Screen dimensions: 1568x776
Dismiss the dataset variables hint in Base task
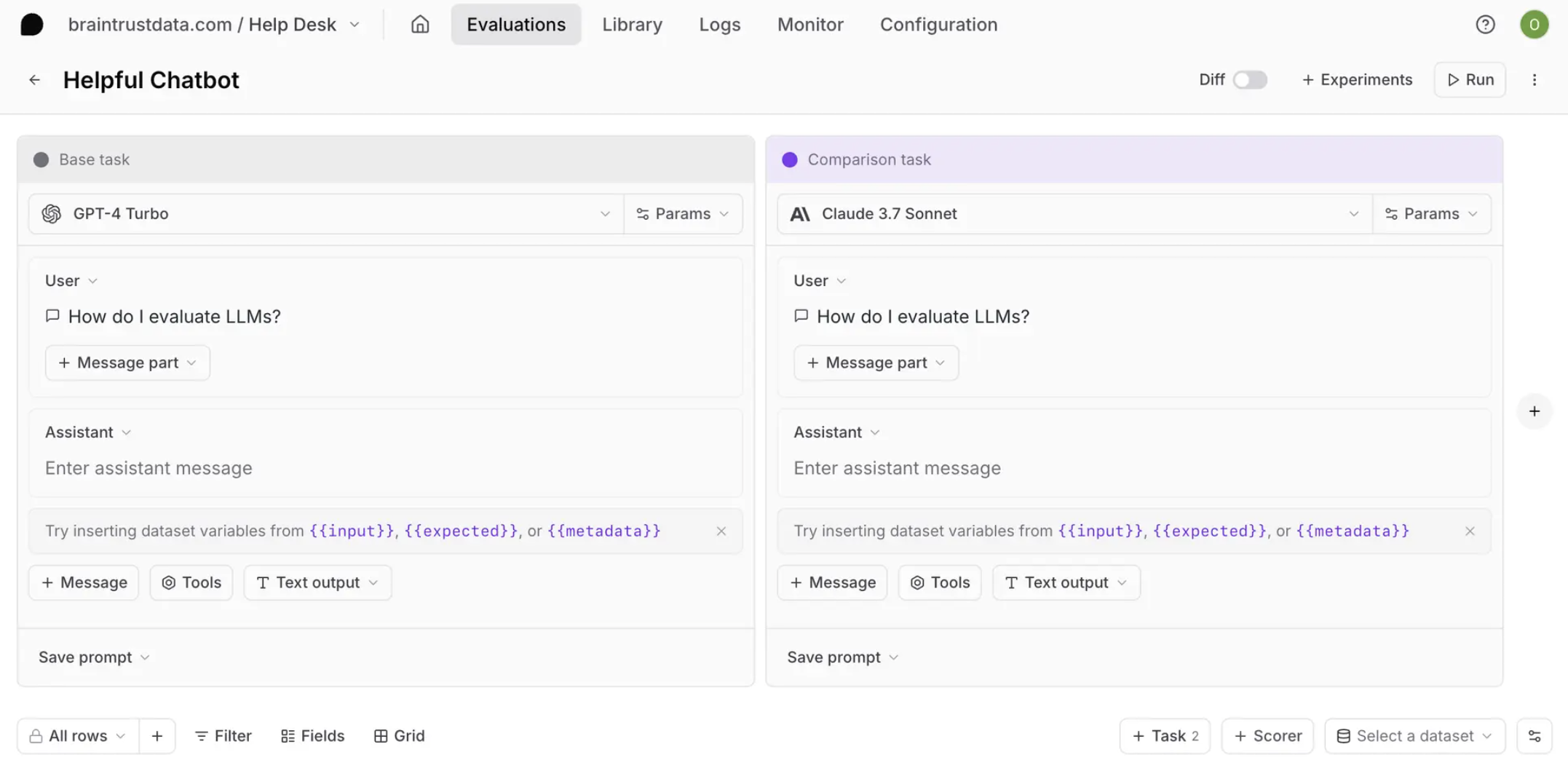pos(721,531)
